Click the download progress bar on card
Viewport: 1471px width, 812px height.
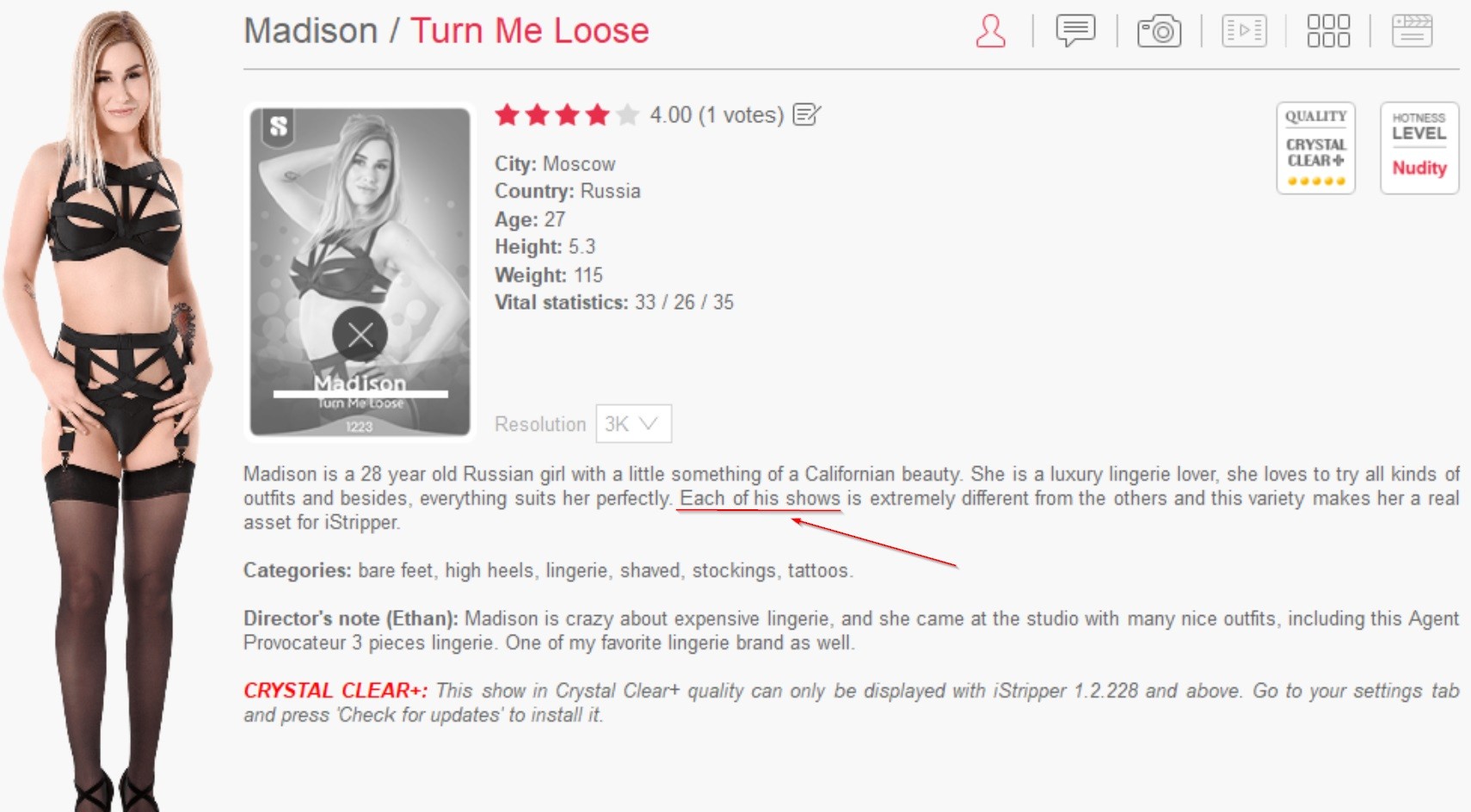(360, 394)
